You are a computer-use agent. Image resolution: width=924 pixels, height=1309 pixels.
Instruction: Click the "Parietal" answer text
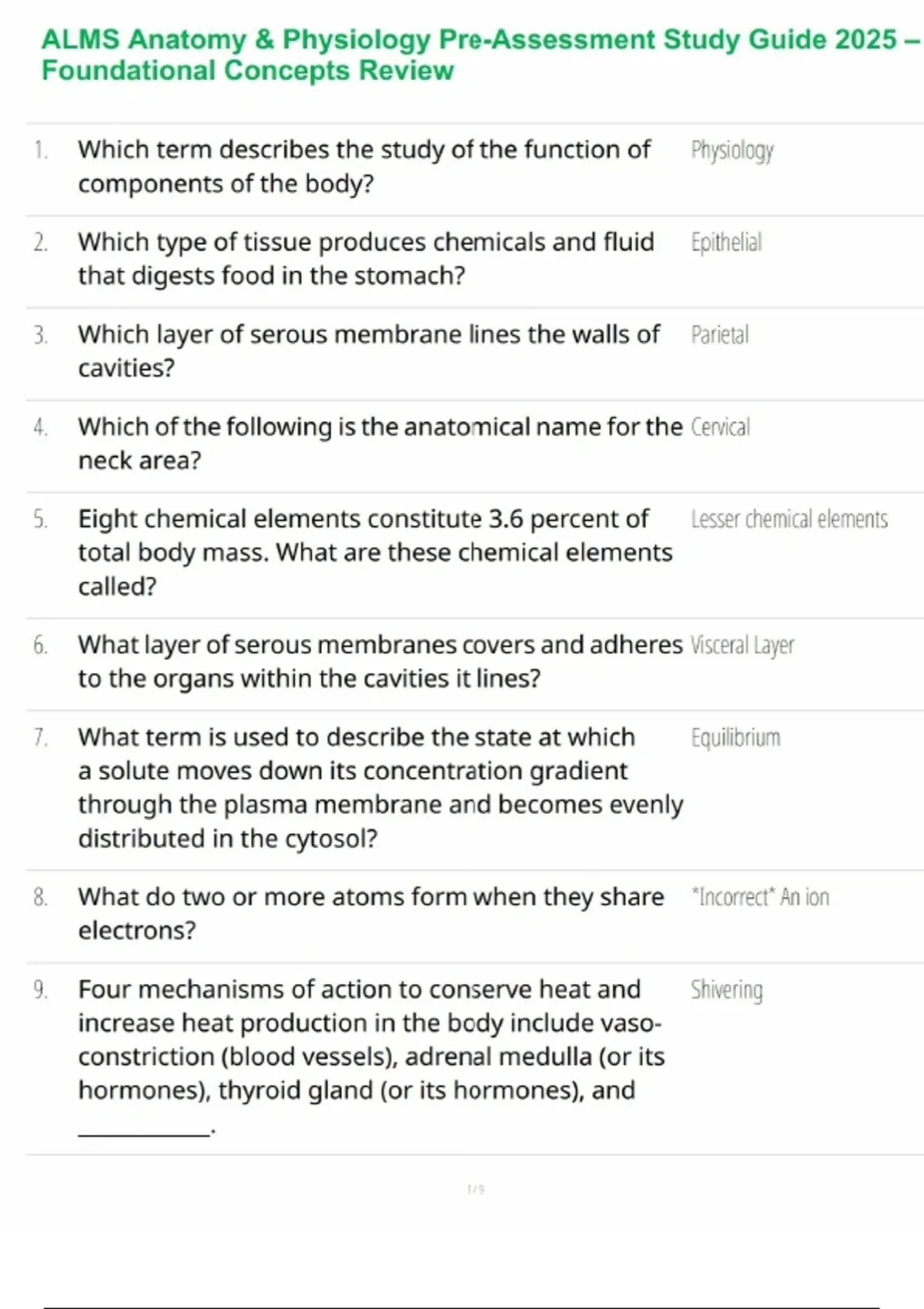[719, 335]
